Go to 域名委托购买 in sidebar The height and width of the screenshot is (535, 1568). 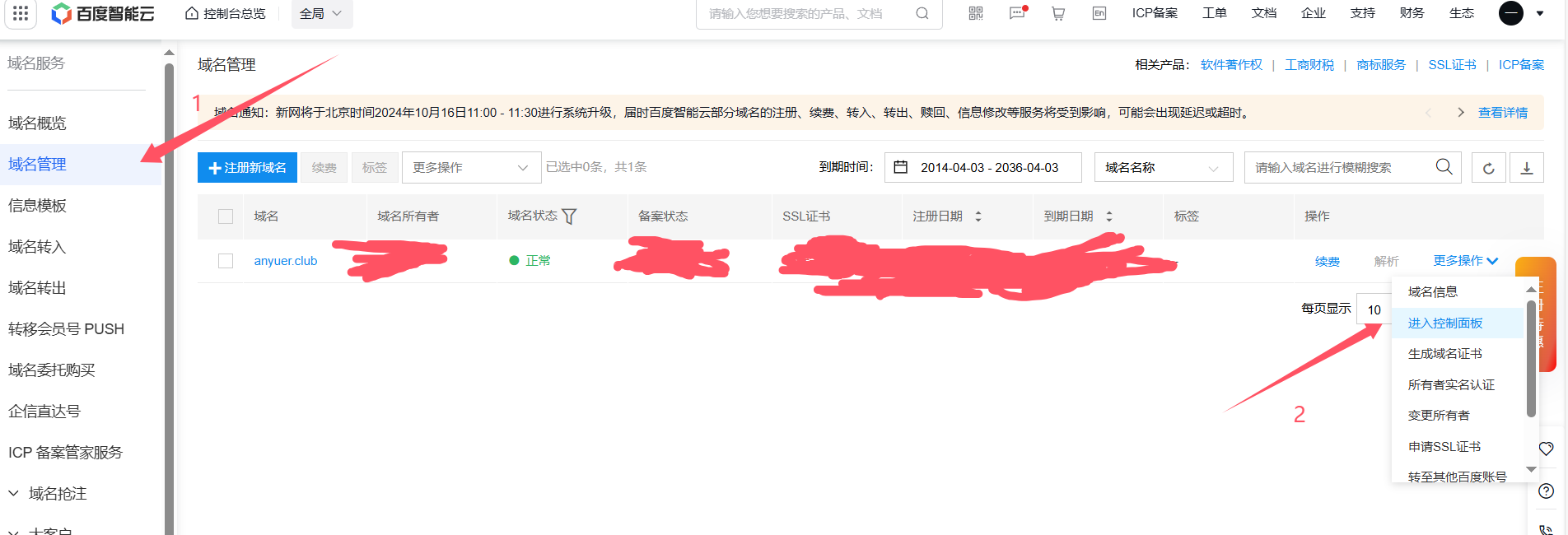(52, 370)
